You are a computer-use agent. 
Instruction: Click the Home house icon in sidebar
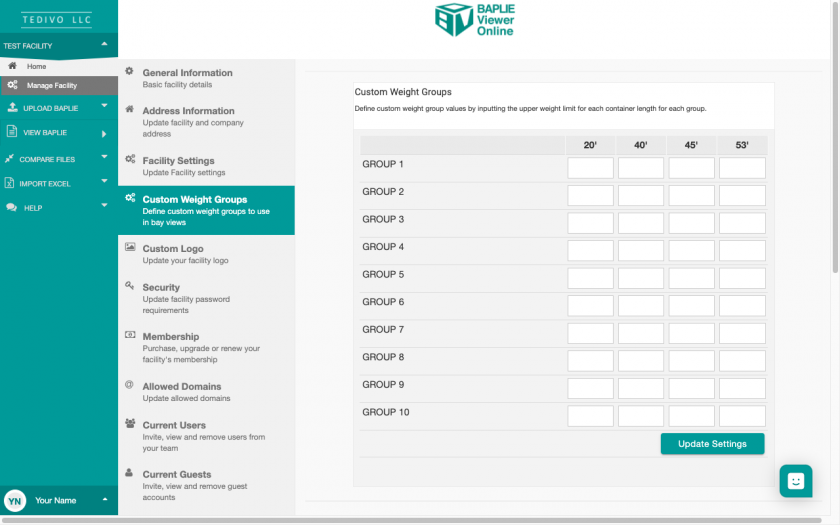(12, 66)
